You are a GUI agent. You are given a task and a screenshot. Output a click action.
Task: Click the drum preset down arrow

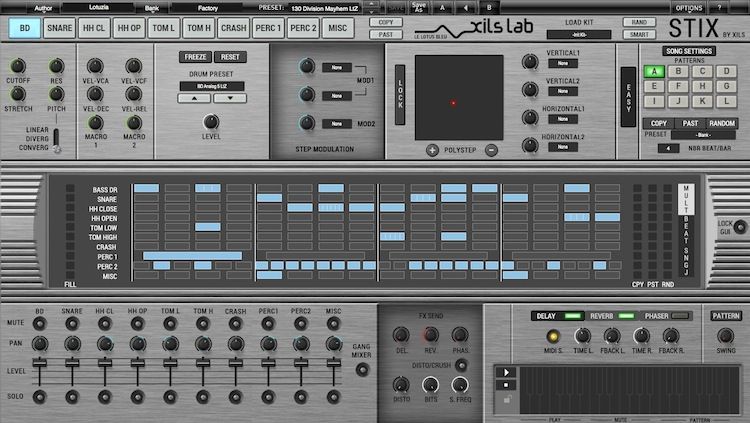click(229, 98)
